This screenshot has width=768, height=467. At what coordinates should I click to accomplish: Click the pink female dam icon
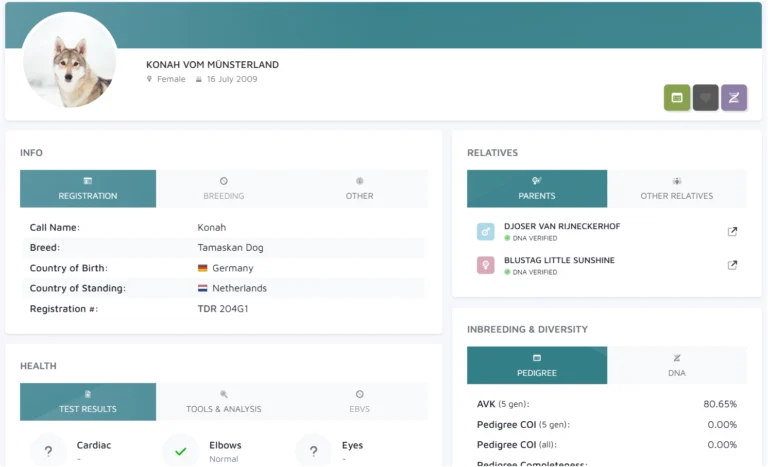(486, 266)
